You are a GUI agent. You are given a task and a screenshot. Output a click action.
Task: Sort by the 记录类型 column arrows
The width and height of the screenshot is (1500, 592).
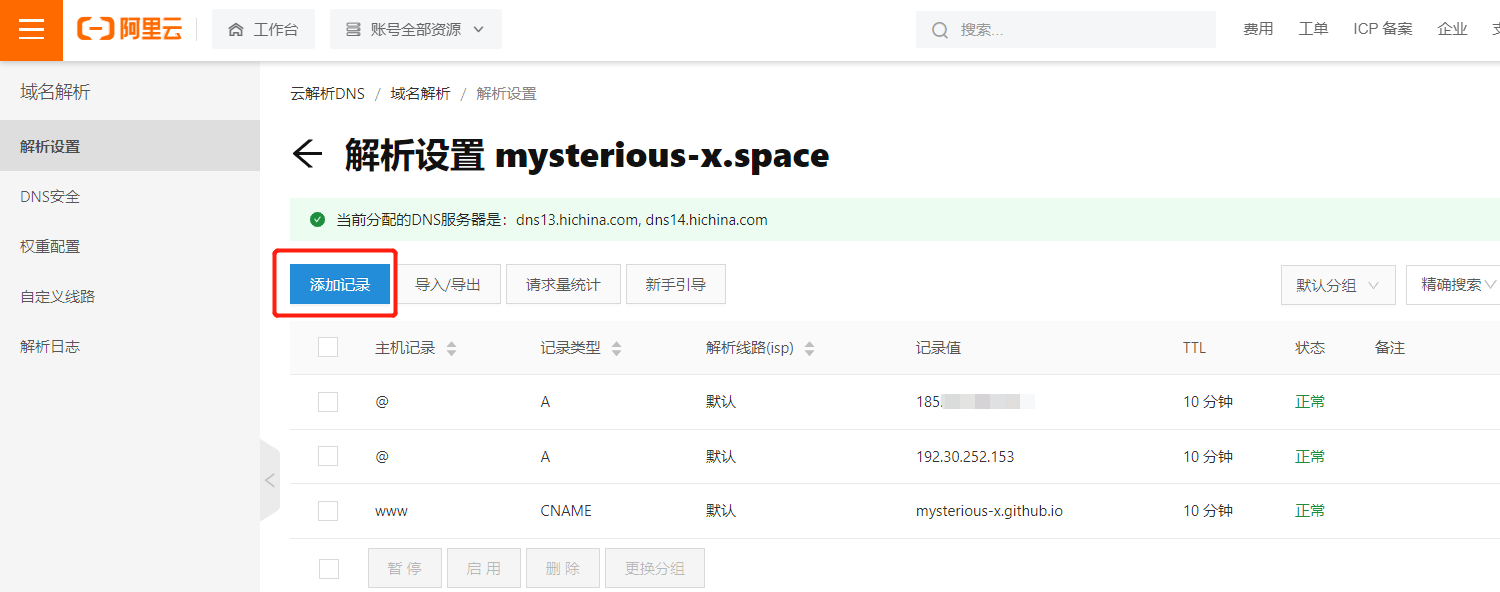pos(616,348)
